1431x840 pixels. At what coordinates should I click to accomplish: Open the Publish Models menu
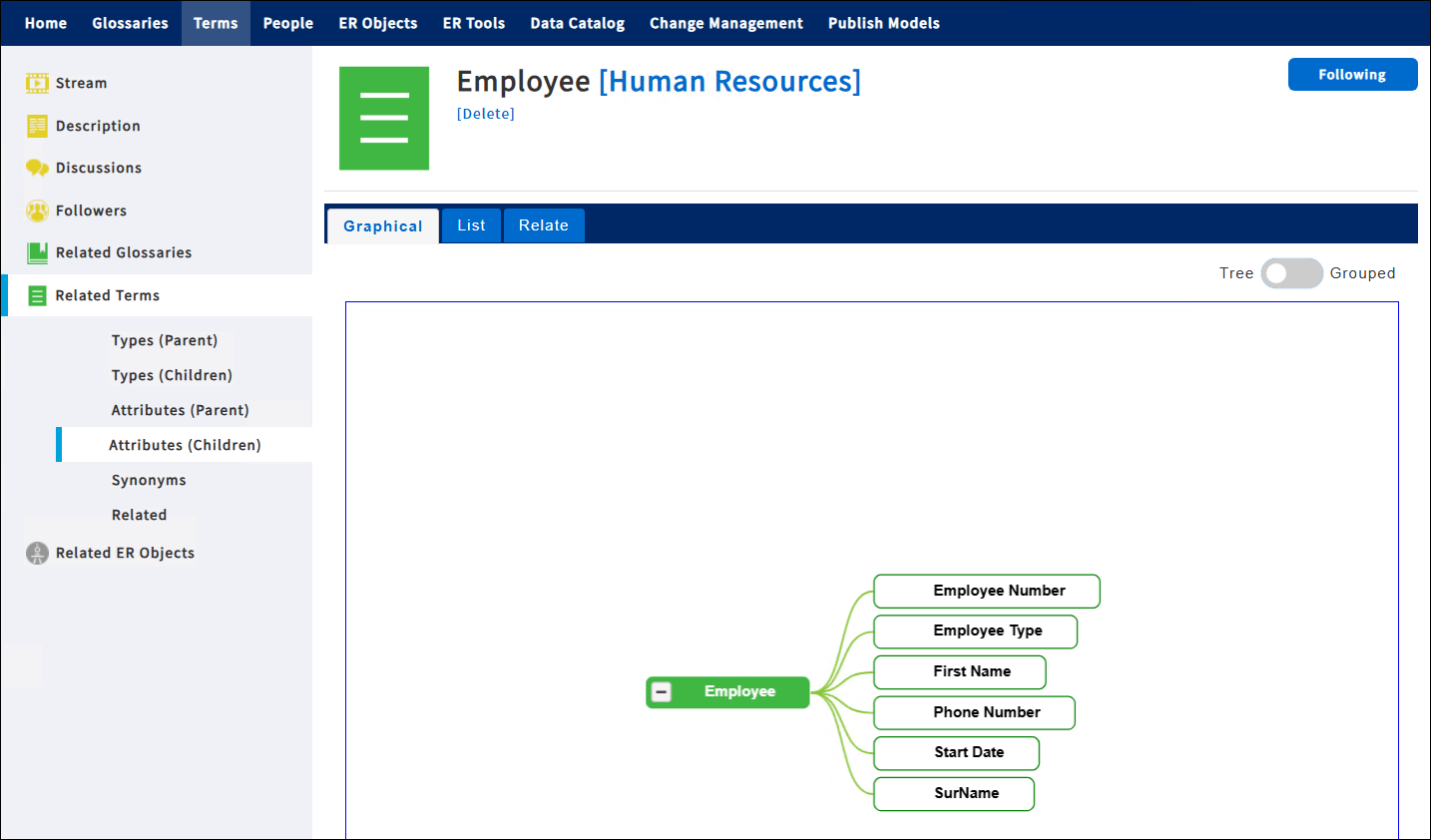click(884, 23)
